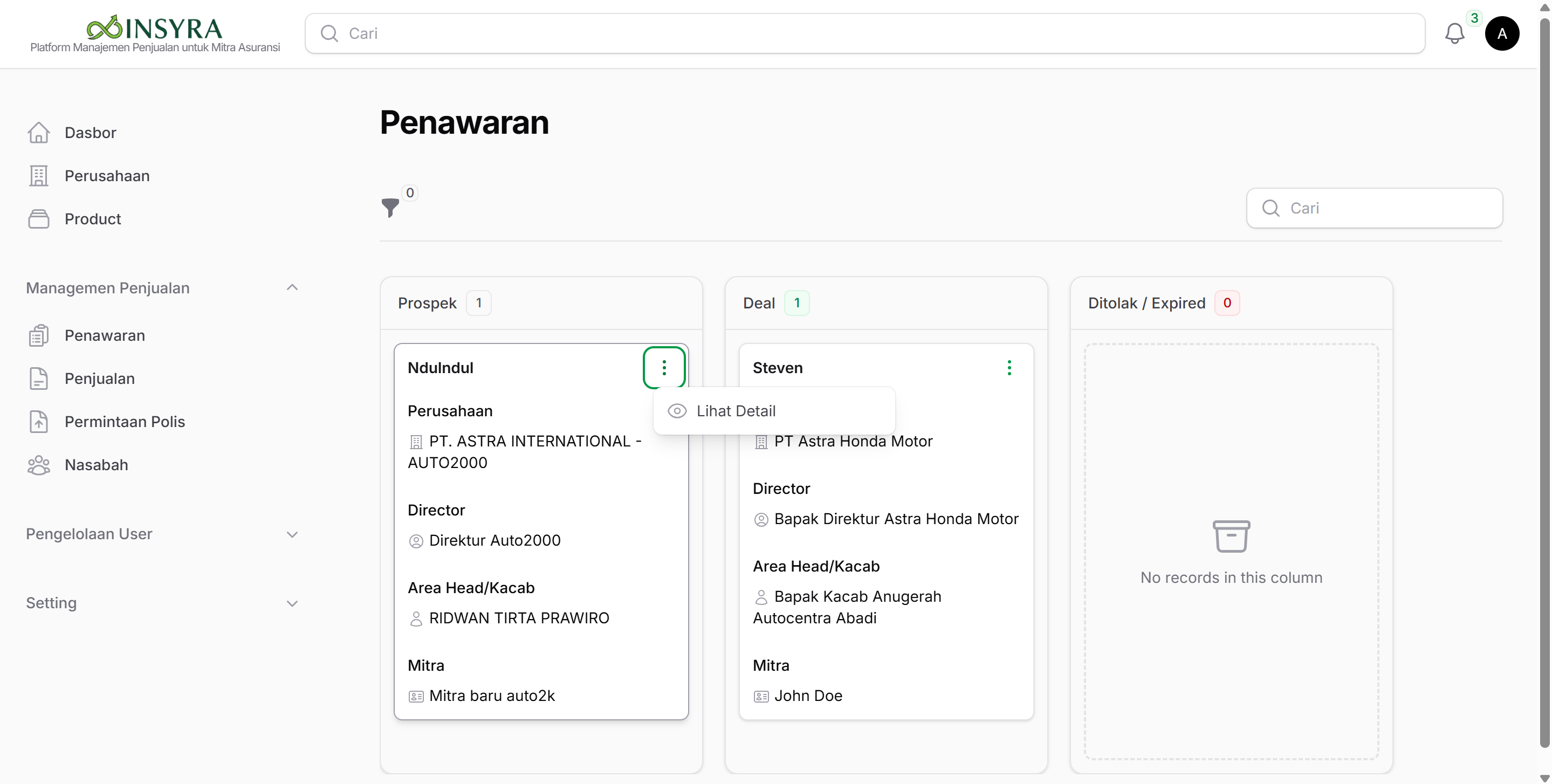
Task: Click the archive icon in Ditolak column
Action: click(x=1231, y=536)
